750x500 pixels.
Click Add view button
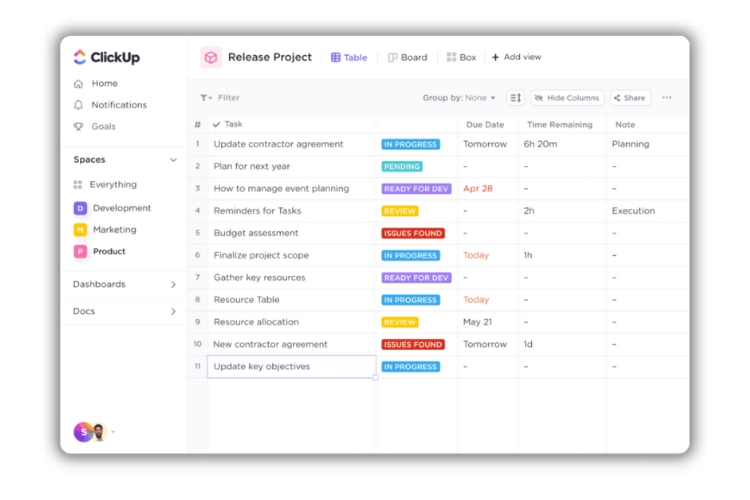pyautogui.click(x=516, y=58)
